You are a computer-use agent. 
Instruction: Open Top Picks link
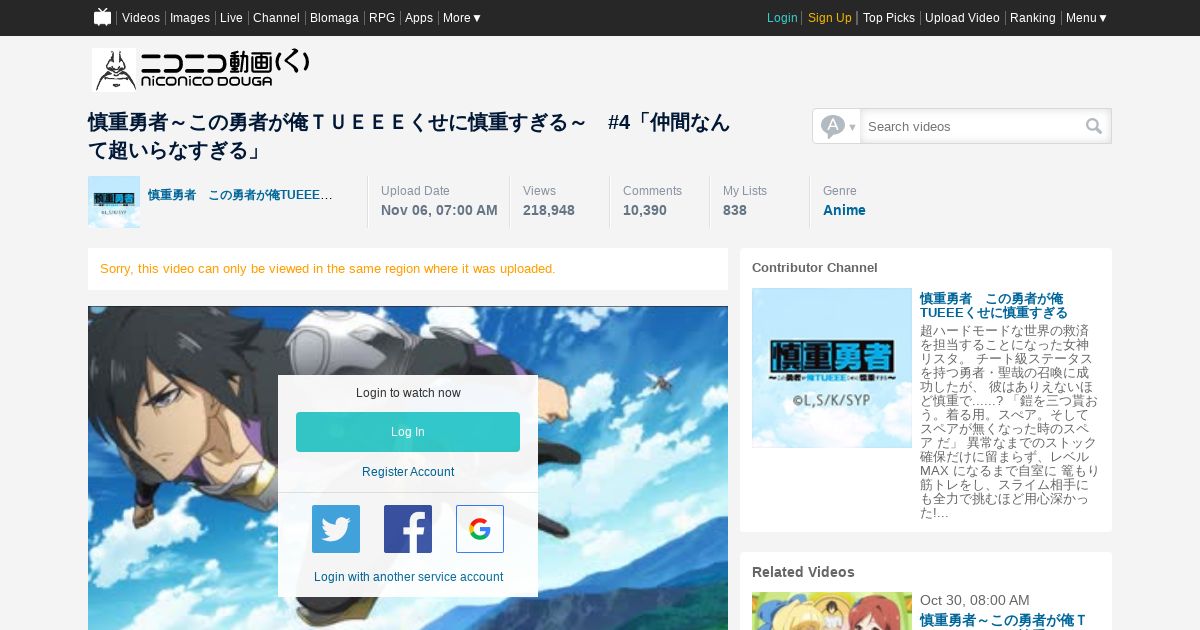[x=889, y=18]
